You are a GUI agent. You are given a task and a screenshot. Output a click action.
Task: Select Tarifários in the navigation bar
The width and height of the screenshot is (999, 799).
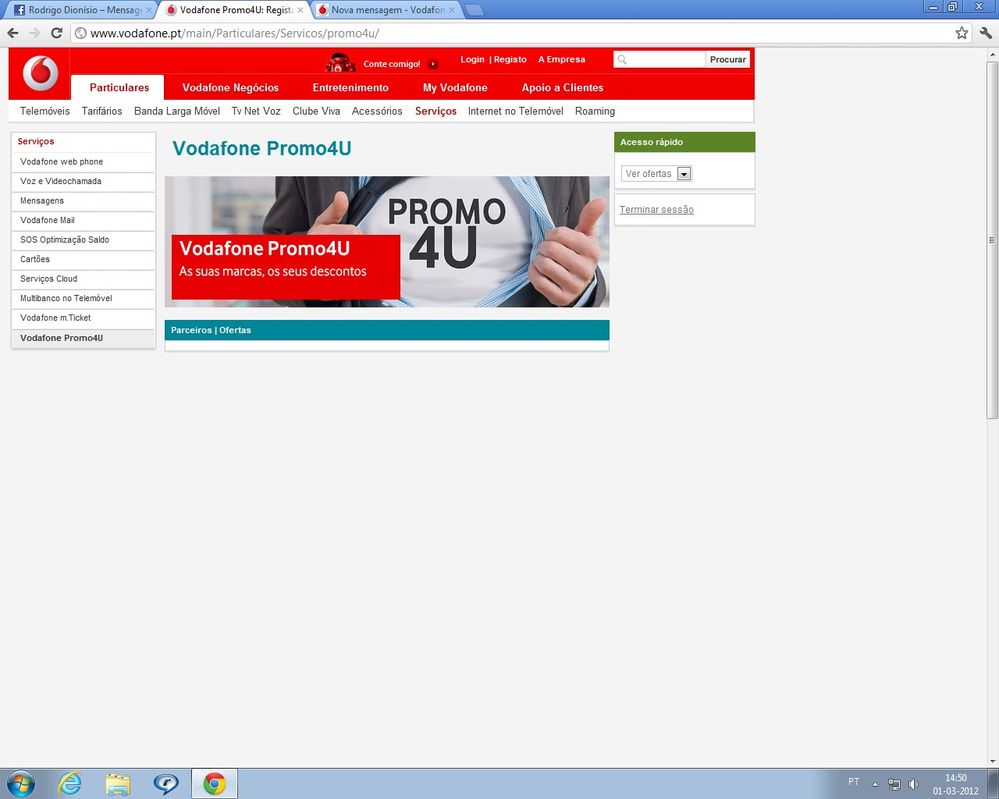pos(101,111)
